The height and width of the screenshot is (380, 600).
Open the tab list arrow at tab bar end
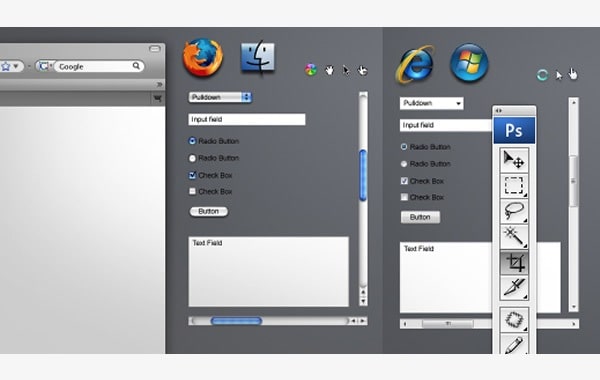tap(157, 99)
